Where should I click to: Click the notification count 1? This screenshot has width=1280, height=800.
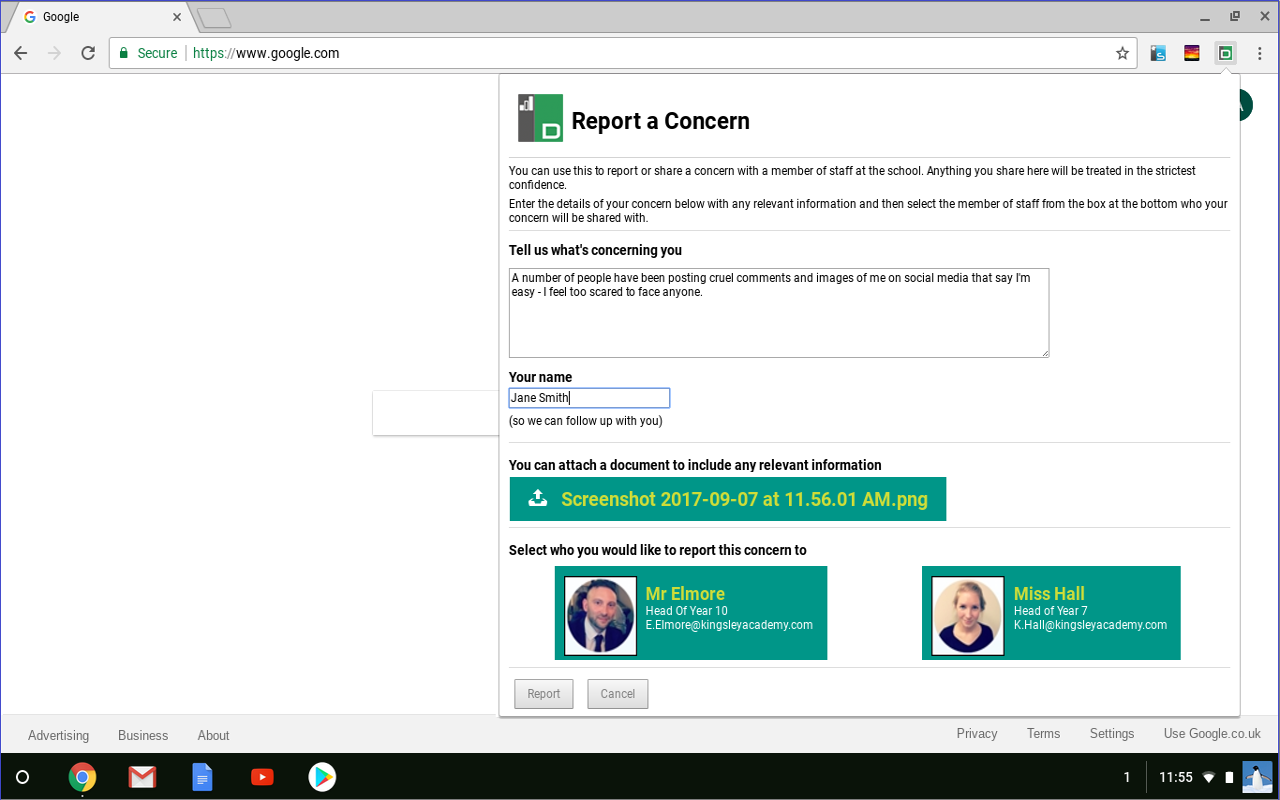(x=1127, y=777)
